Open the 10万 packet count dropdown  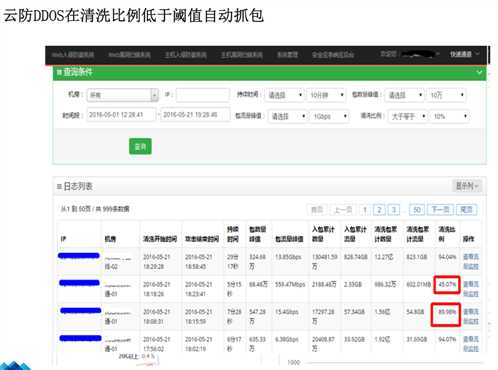click(x=447, y=95)
